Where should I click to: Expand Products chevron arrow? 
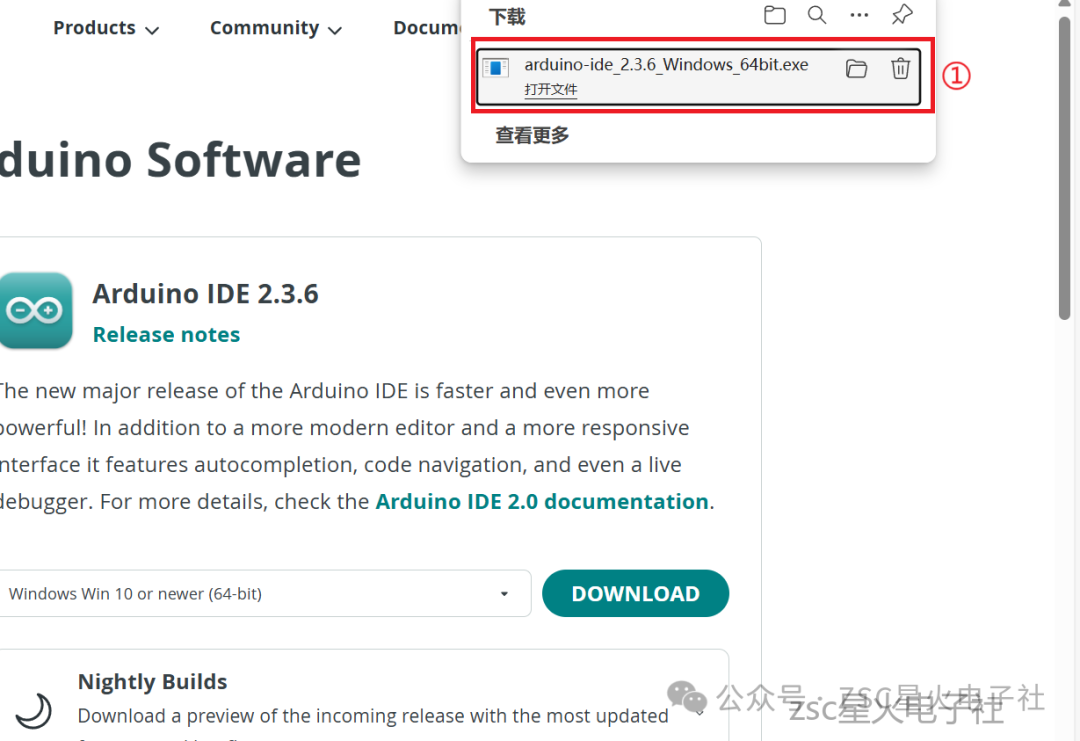(x=152, y=30)
